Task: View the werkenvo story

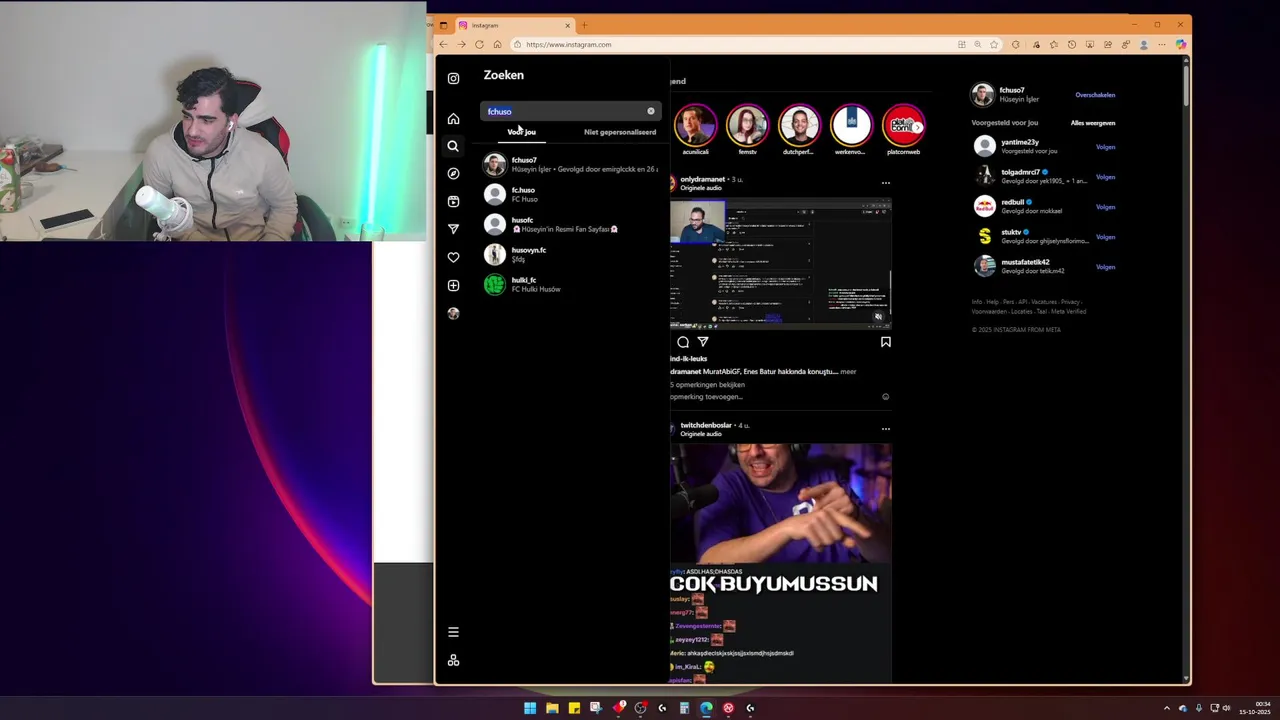Action: pos(851,126)
